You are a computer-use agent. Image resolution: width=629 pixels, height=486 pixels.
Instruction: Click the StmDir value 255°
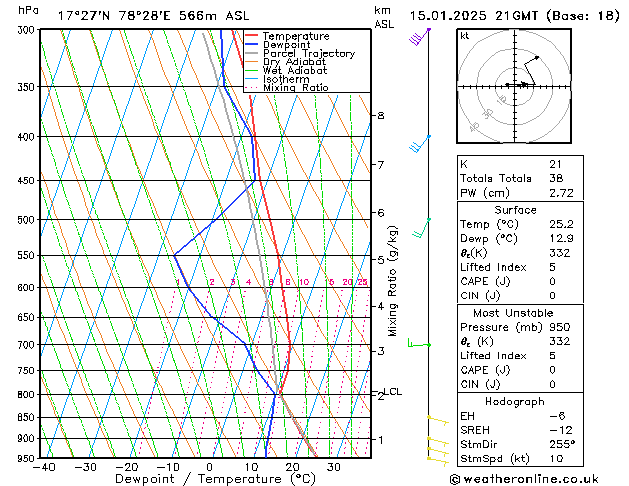pos(562,444)
